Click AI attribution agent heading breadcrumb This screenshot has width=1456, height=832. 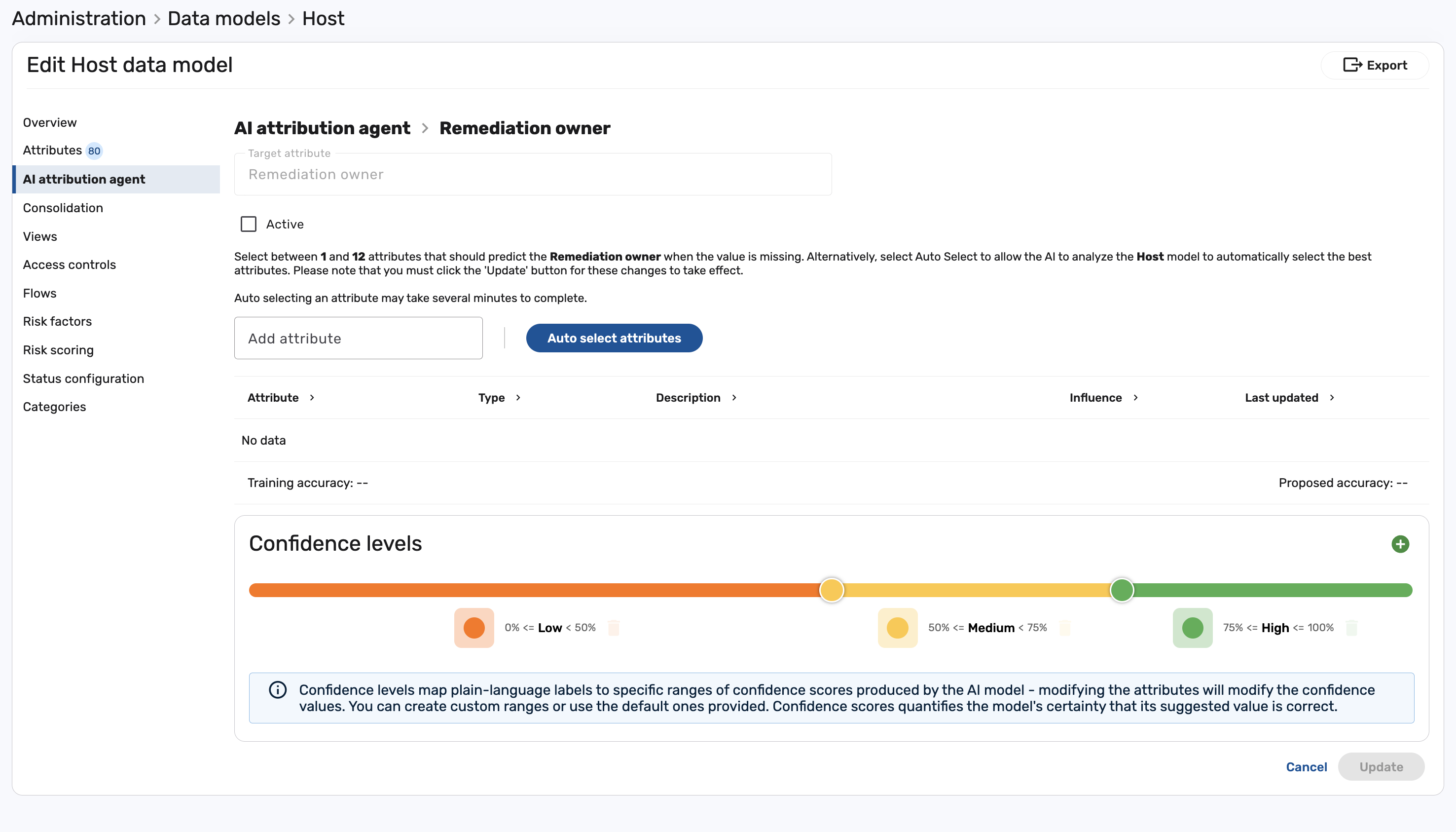(322, 128)
